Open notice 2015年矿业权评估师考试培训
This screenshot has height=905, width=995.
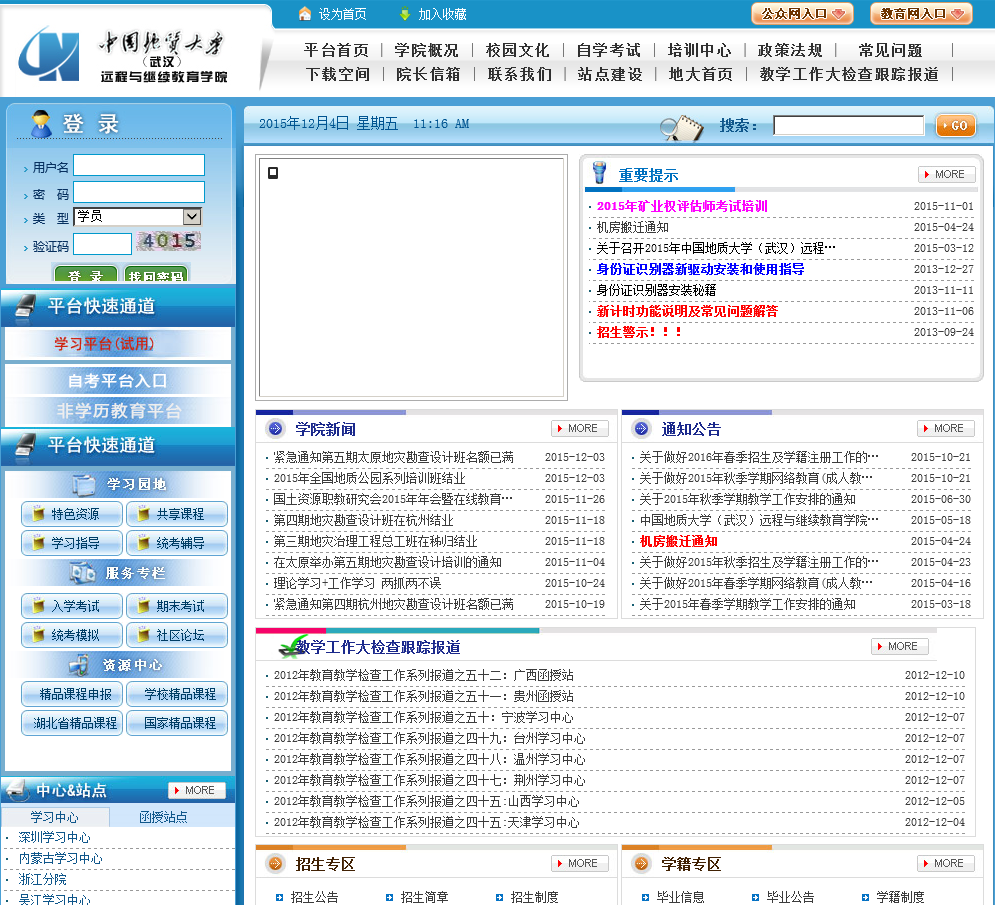(682, 206)
